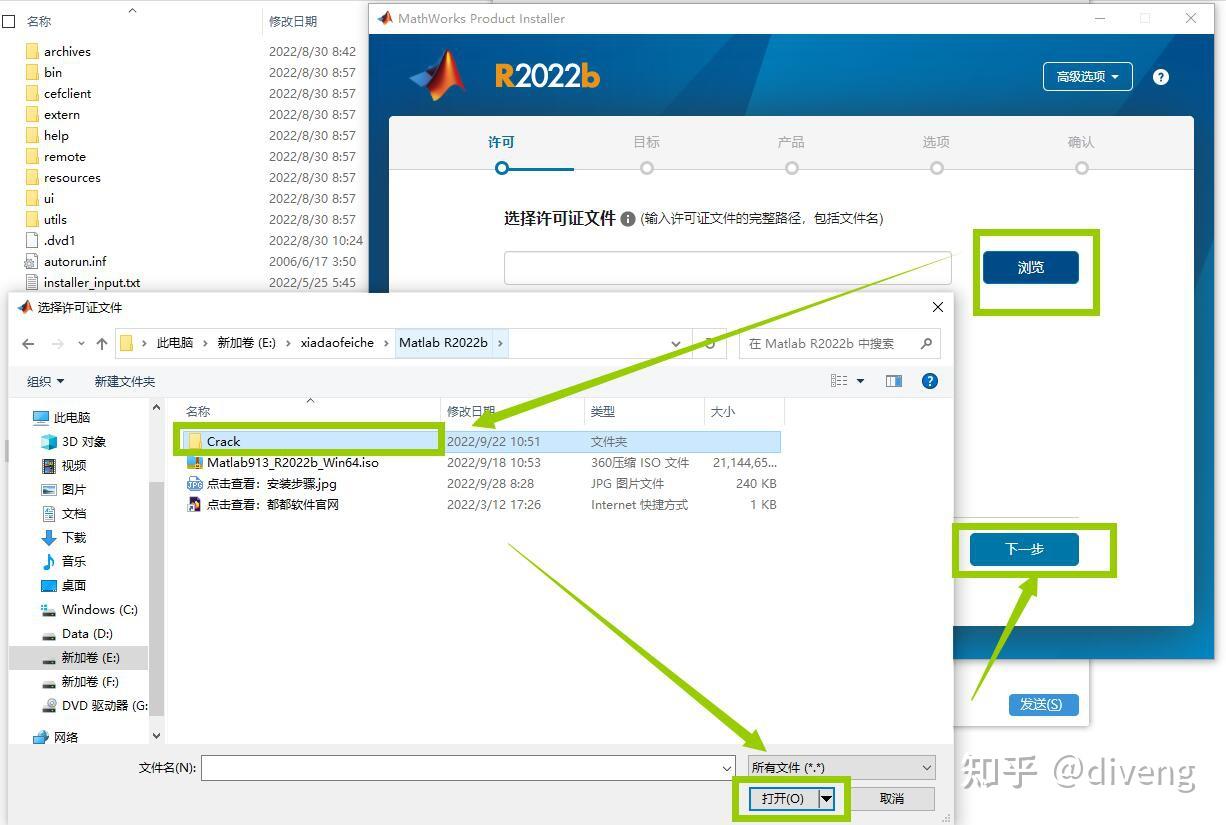
Task: Toggle the preview pane in the file dialog
Action: pyautogui.click(x=893, y=380)
